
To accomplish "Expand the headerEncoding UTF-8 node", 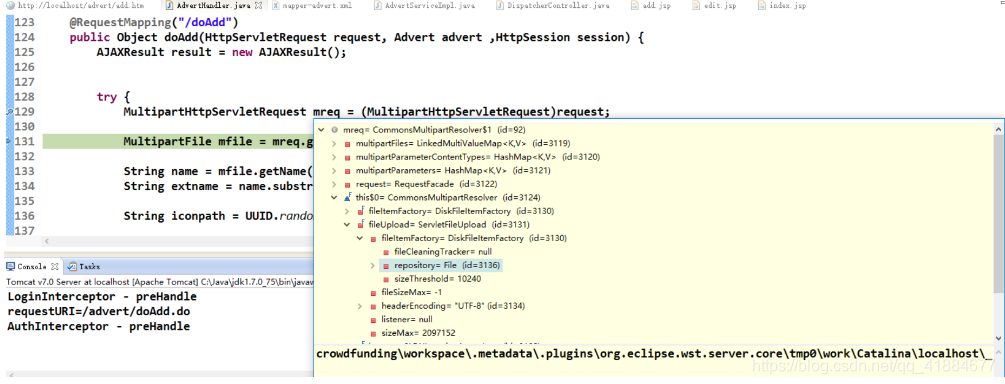I will 360,306.
